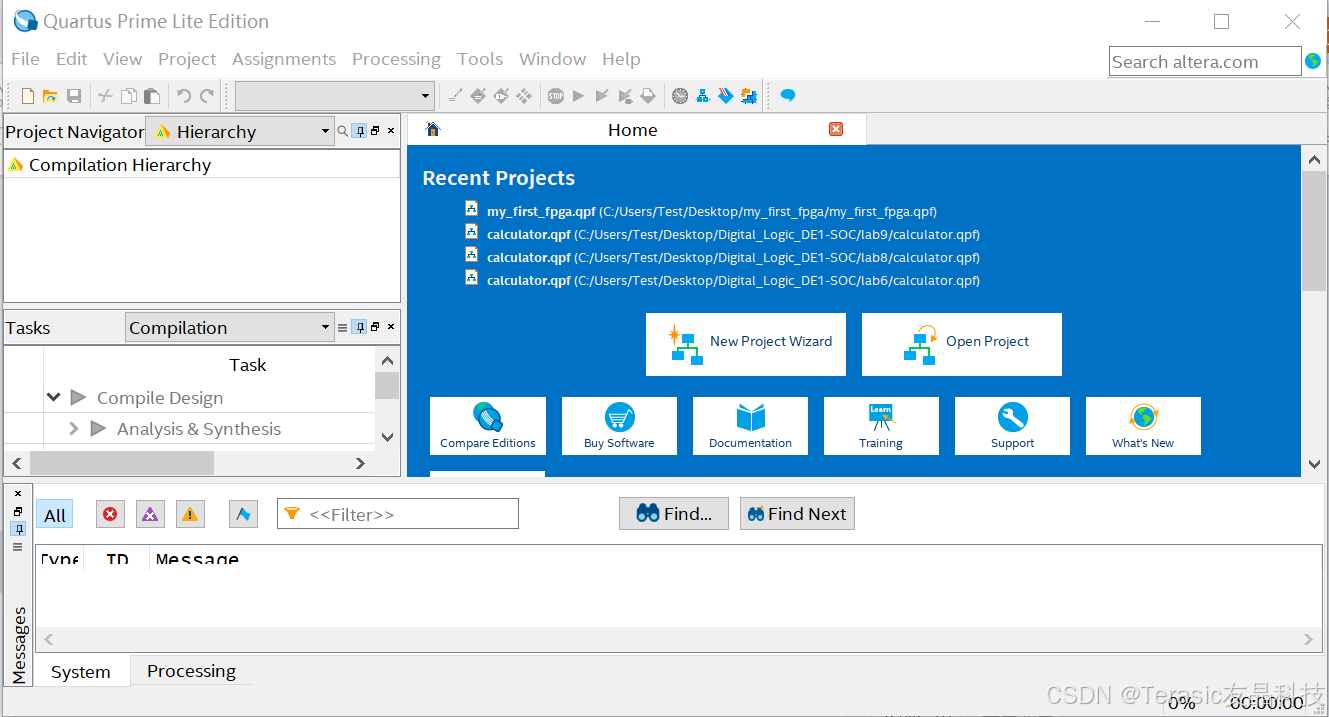Toggle the warning messages filter
The image size is (1329, 717).
point(190,514)
